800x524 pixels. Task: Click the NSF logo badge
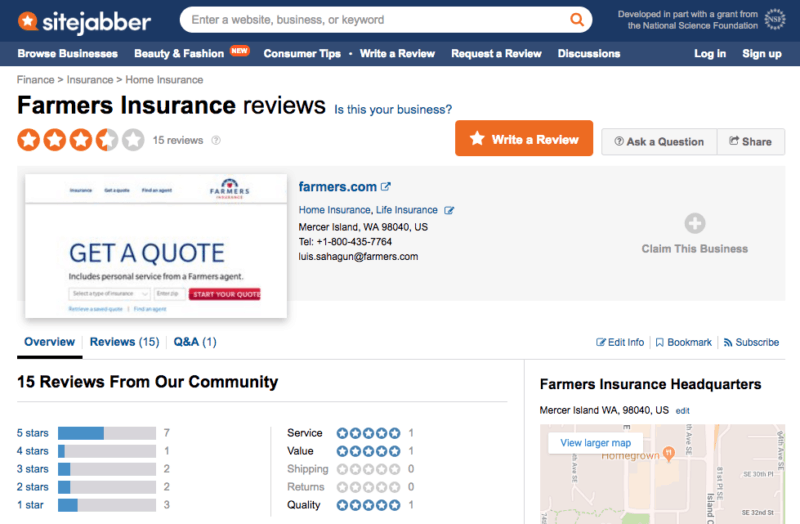tap(773, 20)
